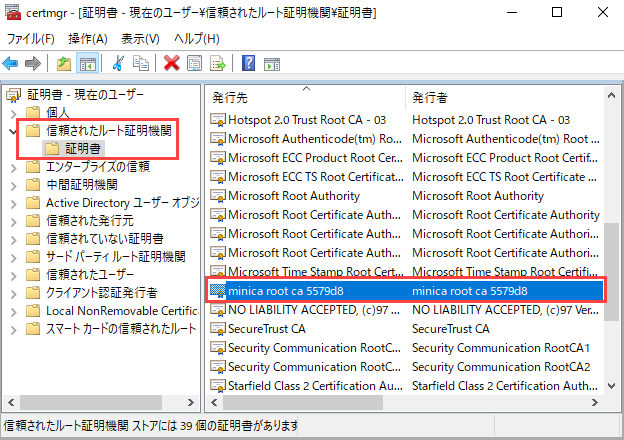This screenshot has width=624, height=440.
Task: Click Hotspot 2.0 Trust Root certificate icon
Action: coord(218,120)
